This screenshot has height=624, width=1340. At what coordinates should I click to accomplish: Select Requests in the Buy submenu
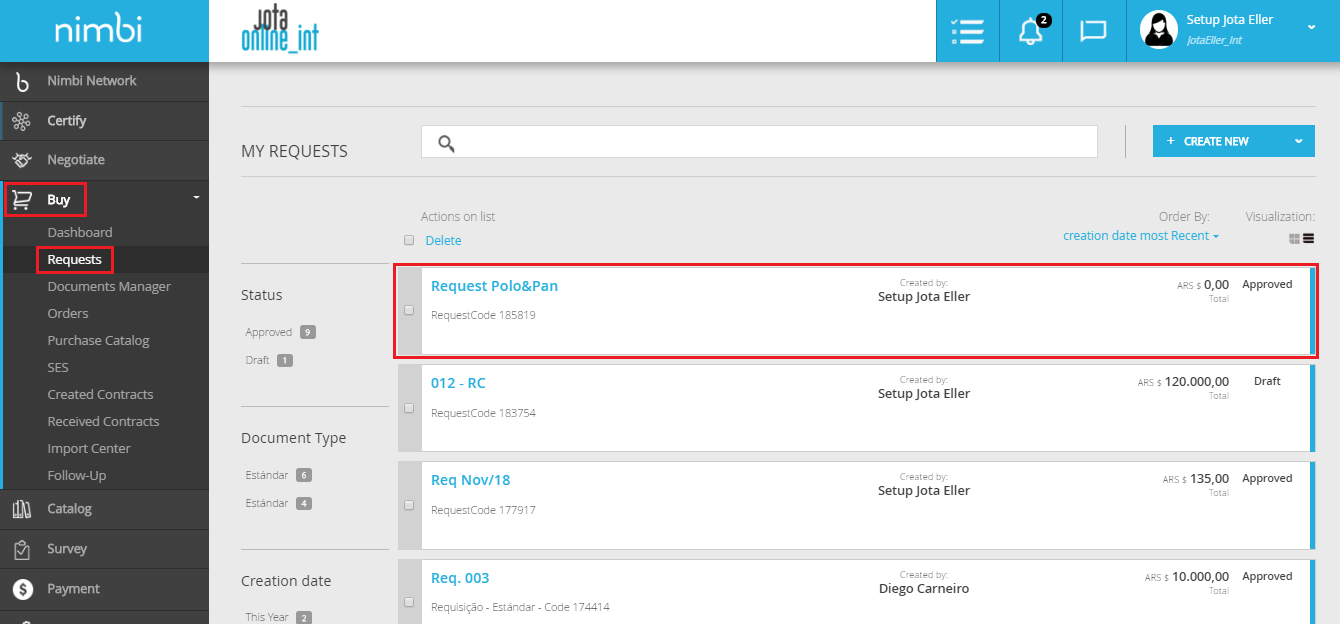tap(75, 259)
